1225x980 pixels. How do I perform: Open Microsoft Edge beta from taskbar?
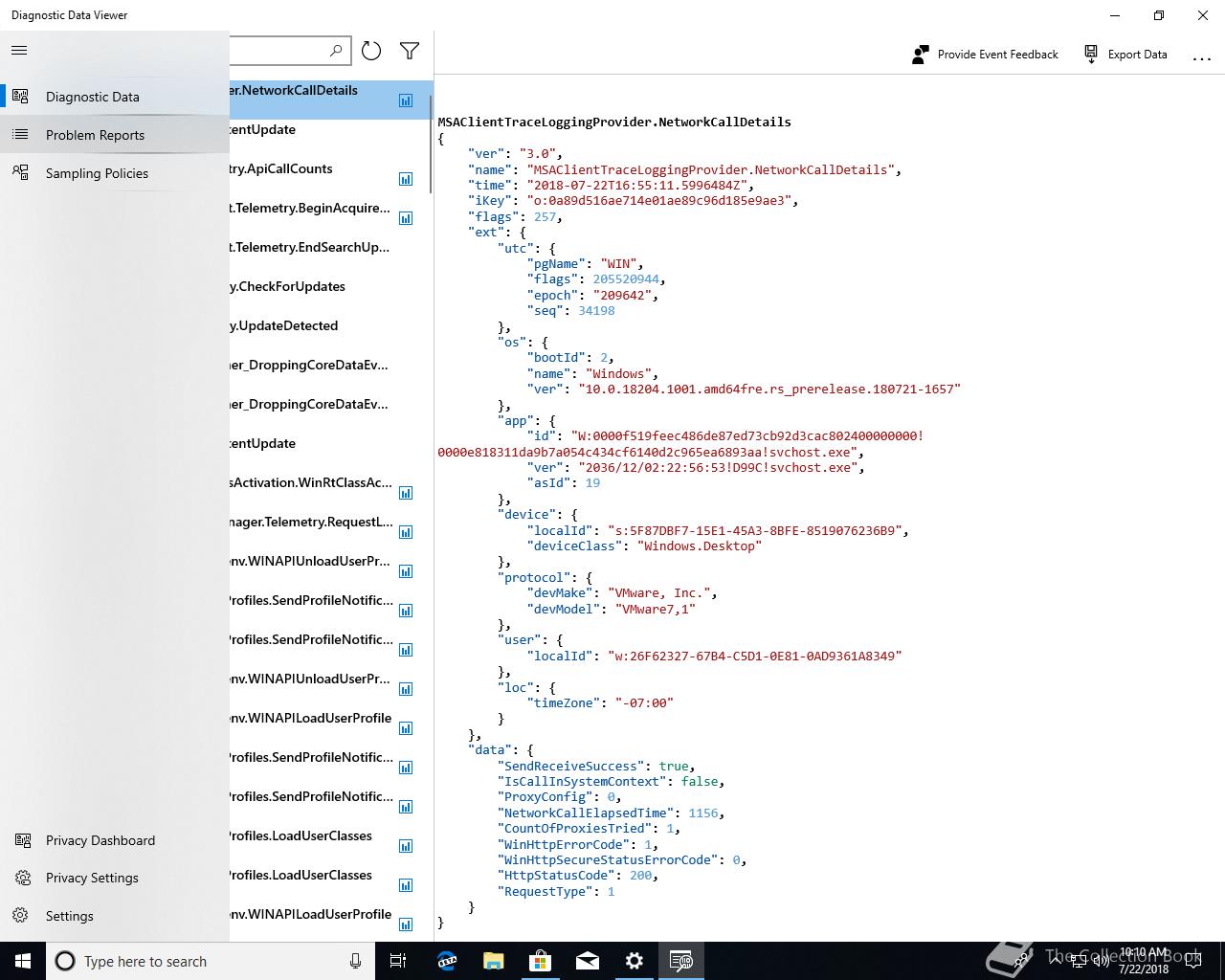click(x=447, y=961)
